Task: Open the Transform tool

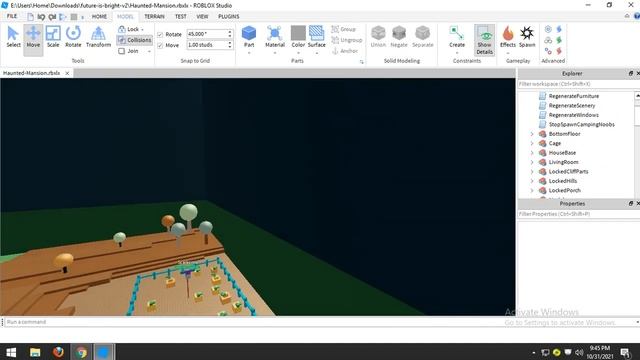Action: 98,37
